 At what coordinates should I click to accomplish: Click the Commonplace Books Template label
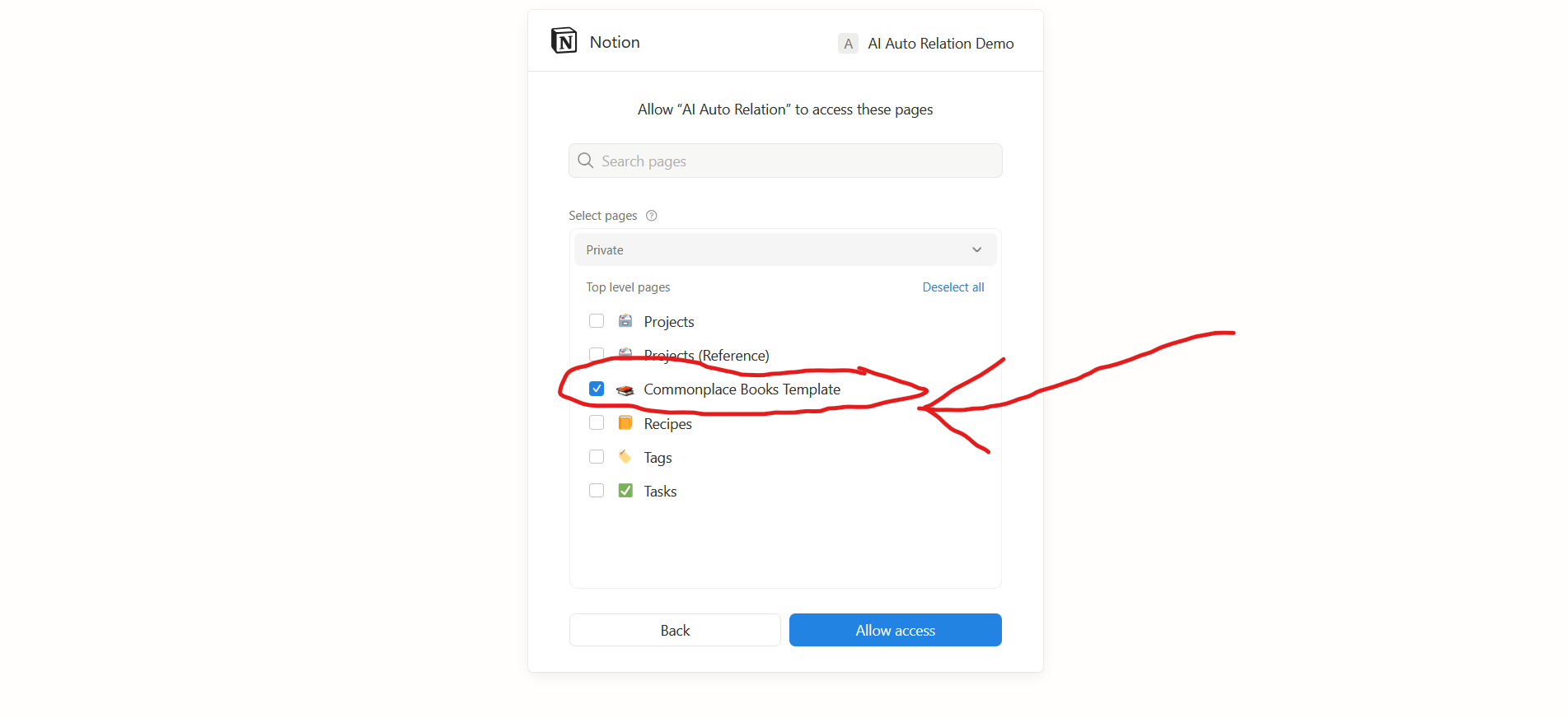click(x=742, y=389)
